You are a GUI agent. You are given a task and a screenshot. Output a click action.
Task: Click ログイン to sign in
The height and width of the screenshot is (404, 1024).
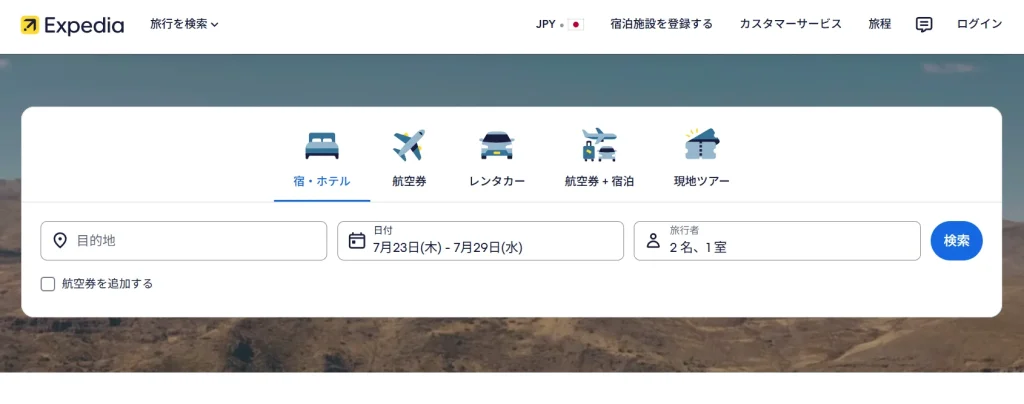pyautogui.click(x=979, y=24)
